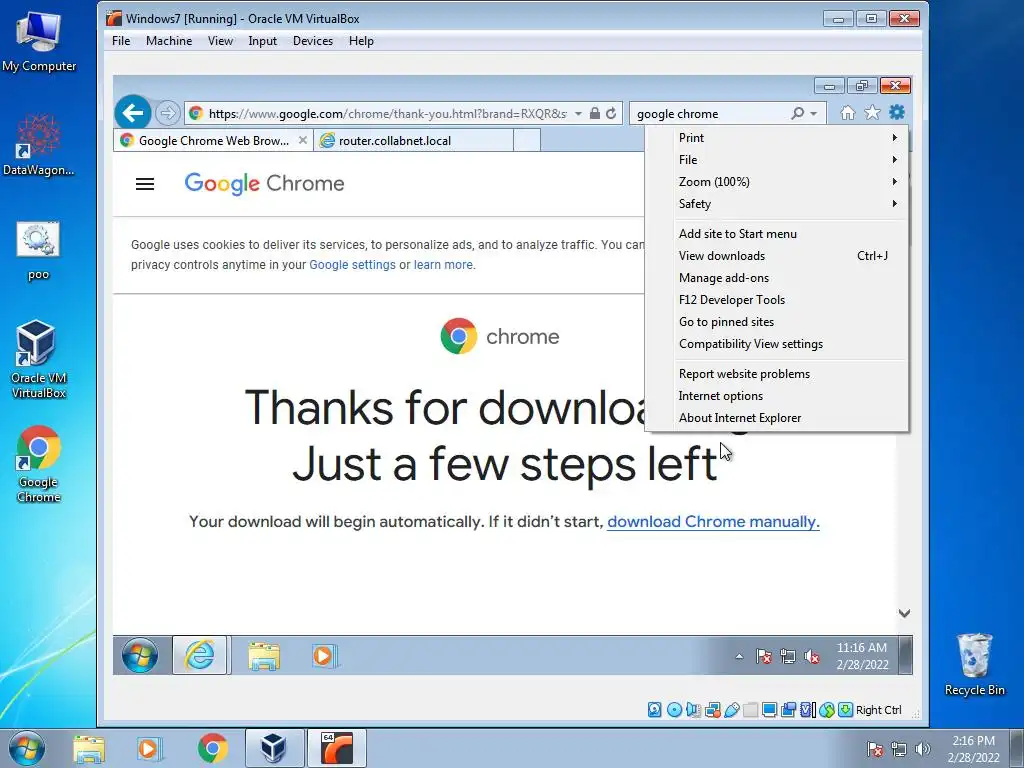
Task: Switch to the router.collabnet.local tab
Action: pyautogui.click(x=413, y=140)
